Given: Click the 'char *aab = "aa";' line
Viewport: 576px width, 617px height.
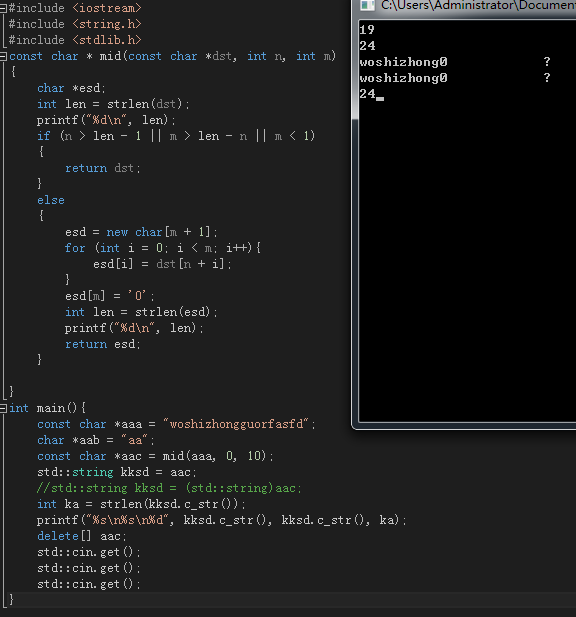Looking at the screenshot, I should coord(96,440).
